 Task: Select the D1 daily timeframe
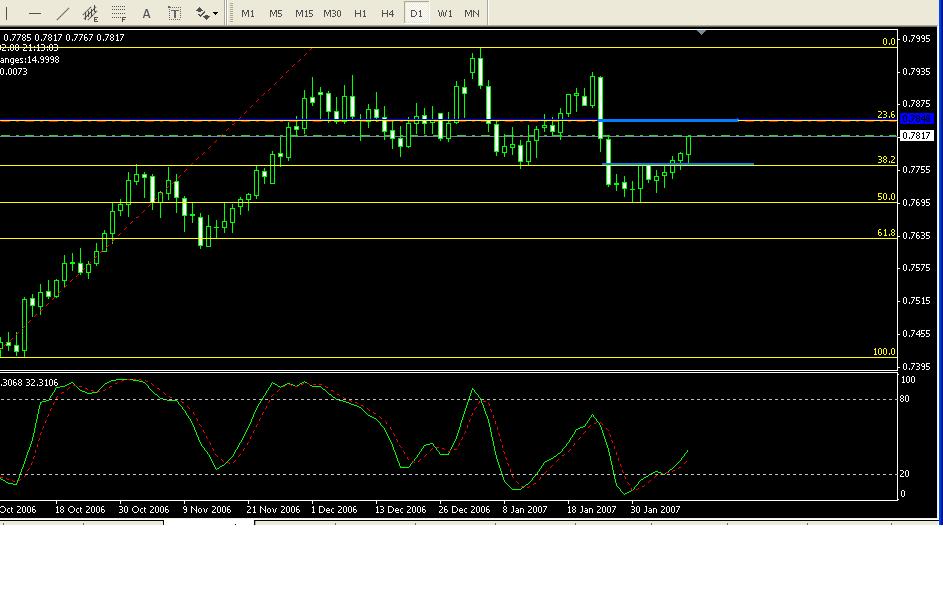click(416, 14)
